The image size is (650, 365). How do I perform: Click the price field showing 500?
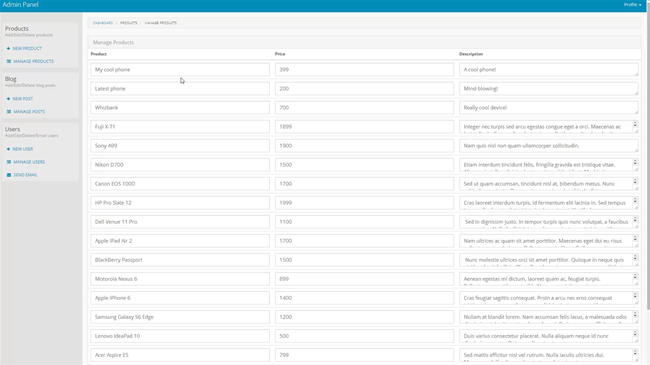coord(364,337)
